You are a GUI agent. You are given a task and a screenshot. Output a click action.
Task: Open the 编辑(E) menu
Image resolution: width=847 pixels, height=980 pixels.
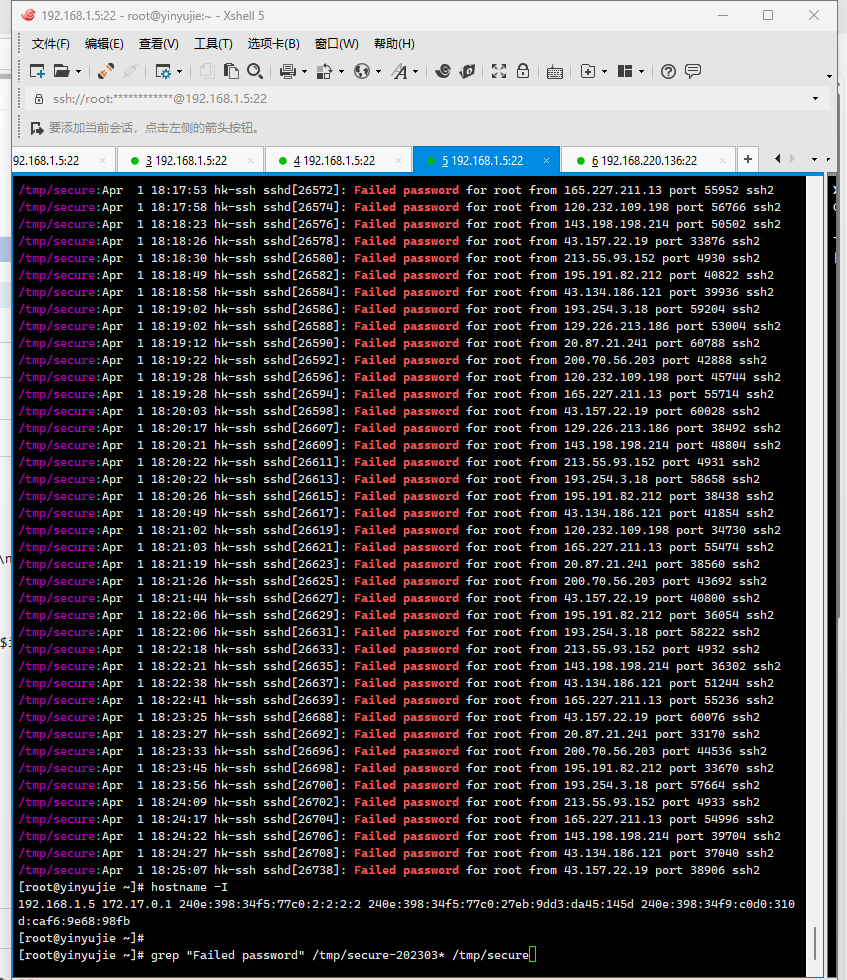(104, 44)
